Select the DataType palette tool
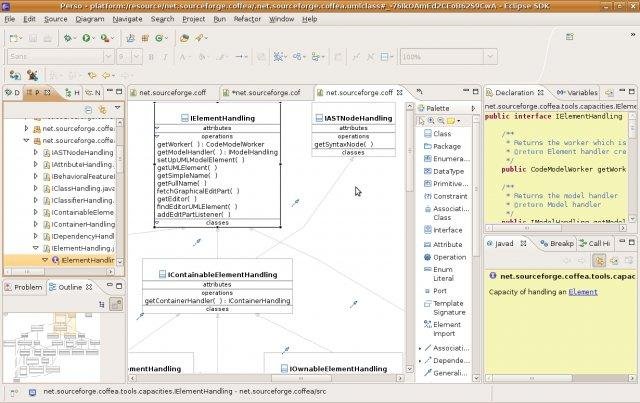Screen dimensions: 640x403 point(449,171)
